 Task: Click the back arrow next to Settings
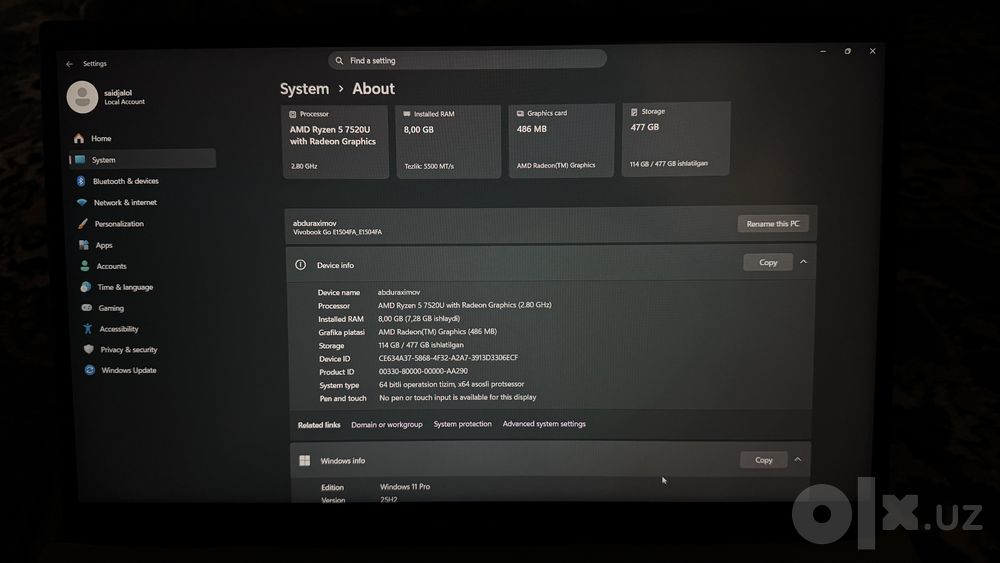point(70,64)
